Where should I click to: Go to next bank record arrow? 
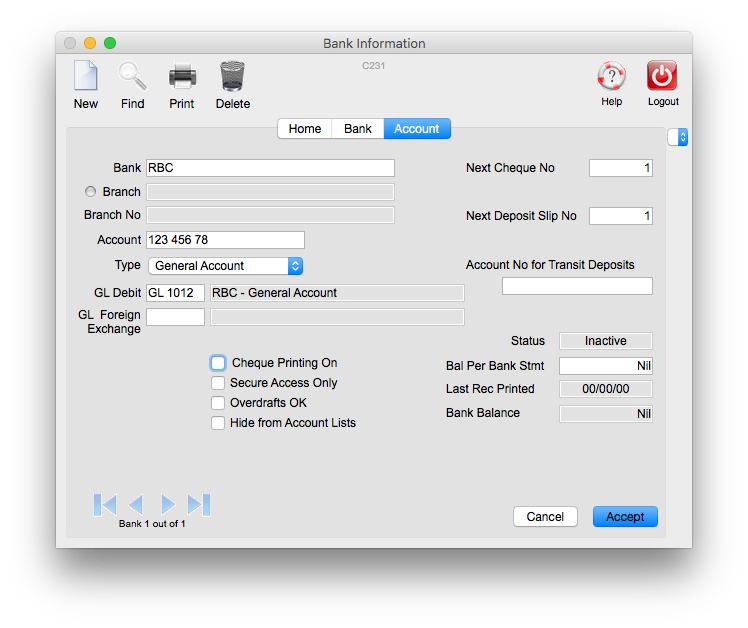[168, 504]
